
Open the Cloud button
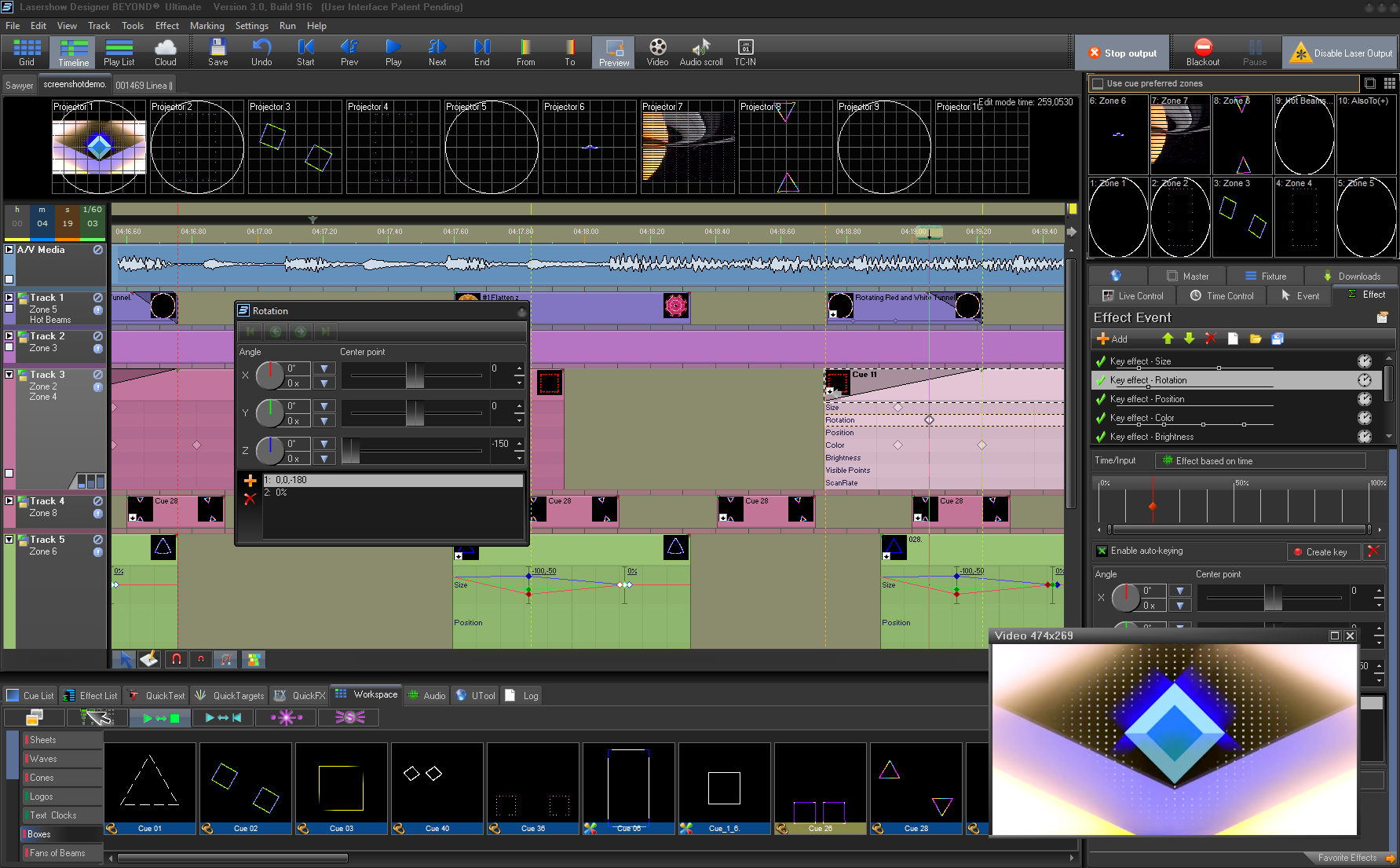click(165, 53)
